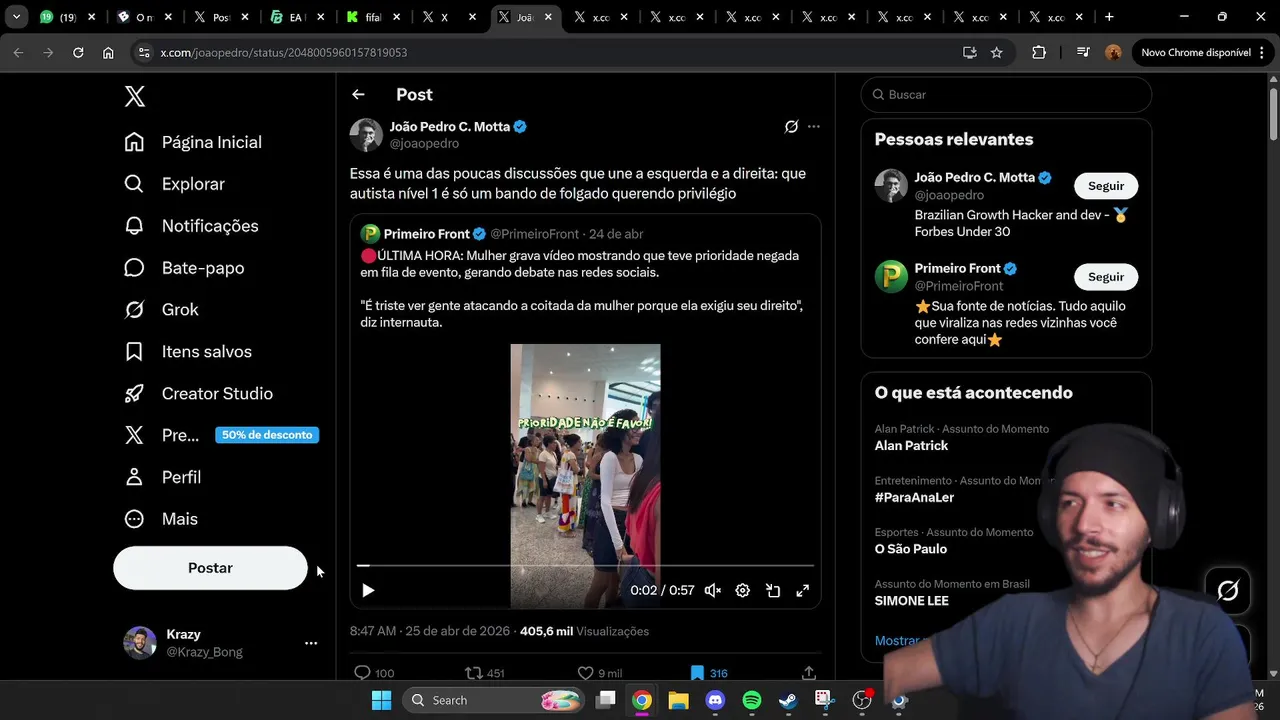The image size is (1280, 720).
Task: Go back with the Post arrow
Action: (x=358, y=94)
